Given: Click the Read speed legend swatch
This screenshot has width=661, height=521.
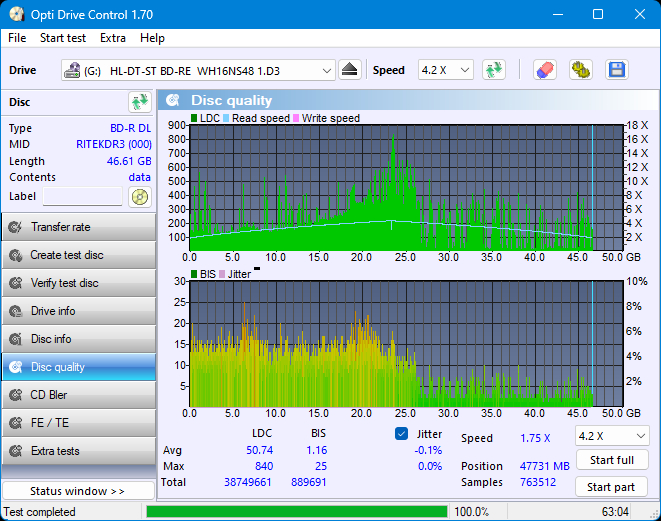Looking at the screenshot, I should 226,118.
